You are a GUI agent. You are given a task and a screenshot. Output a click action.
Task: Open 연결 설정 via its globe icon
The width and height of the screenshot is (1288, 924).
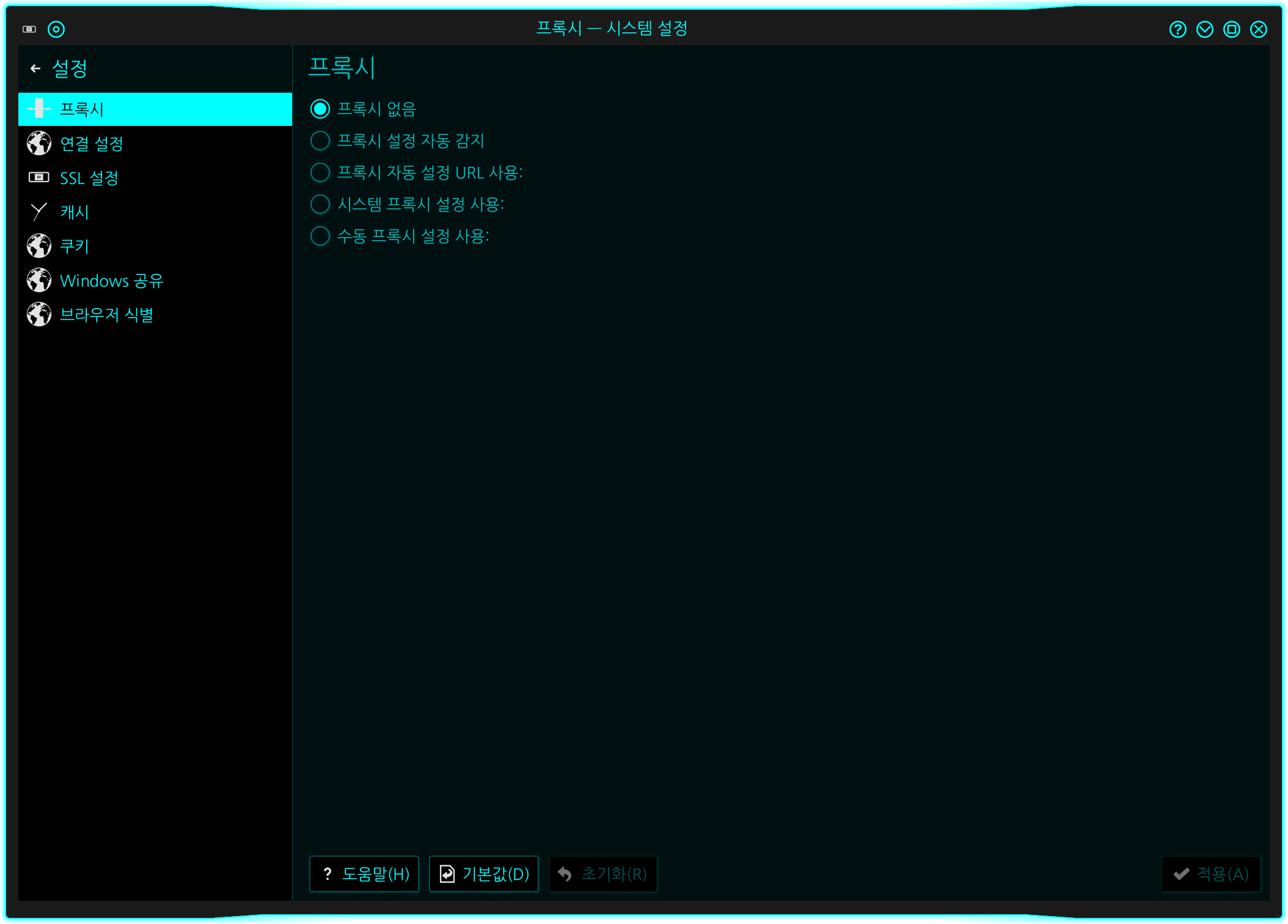point(39,144)
